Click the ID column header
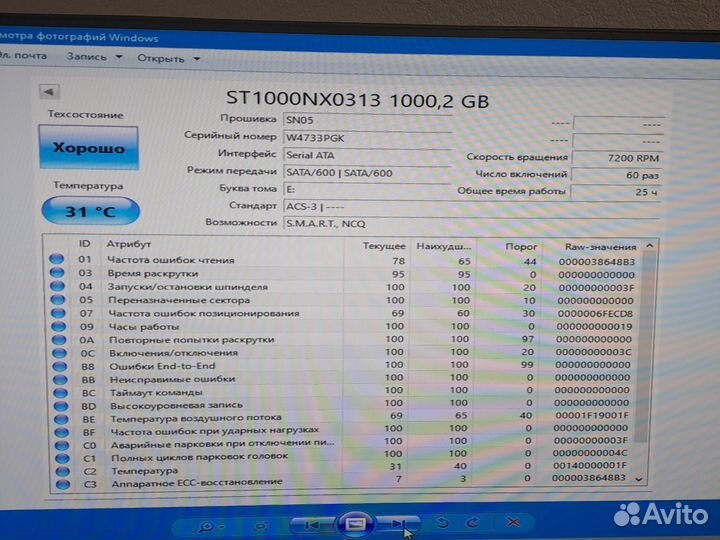The height and width of the screenshot is (540, 720). click(84, 243)
